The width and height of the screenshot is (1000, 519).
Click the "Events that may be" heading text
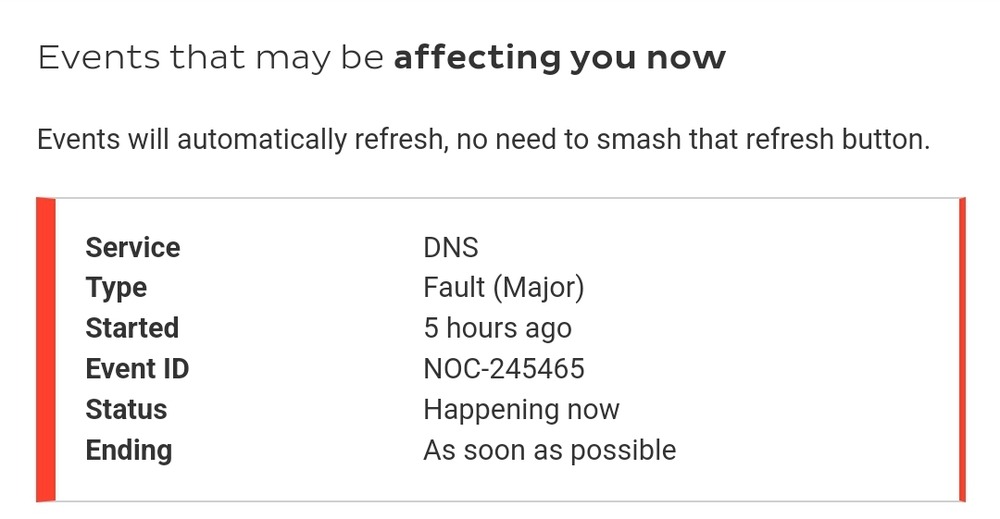210,58
